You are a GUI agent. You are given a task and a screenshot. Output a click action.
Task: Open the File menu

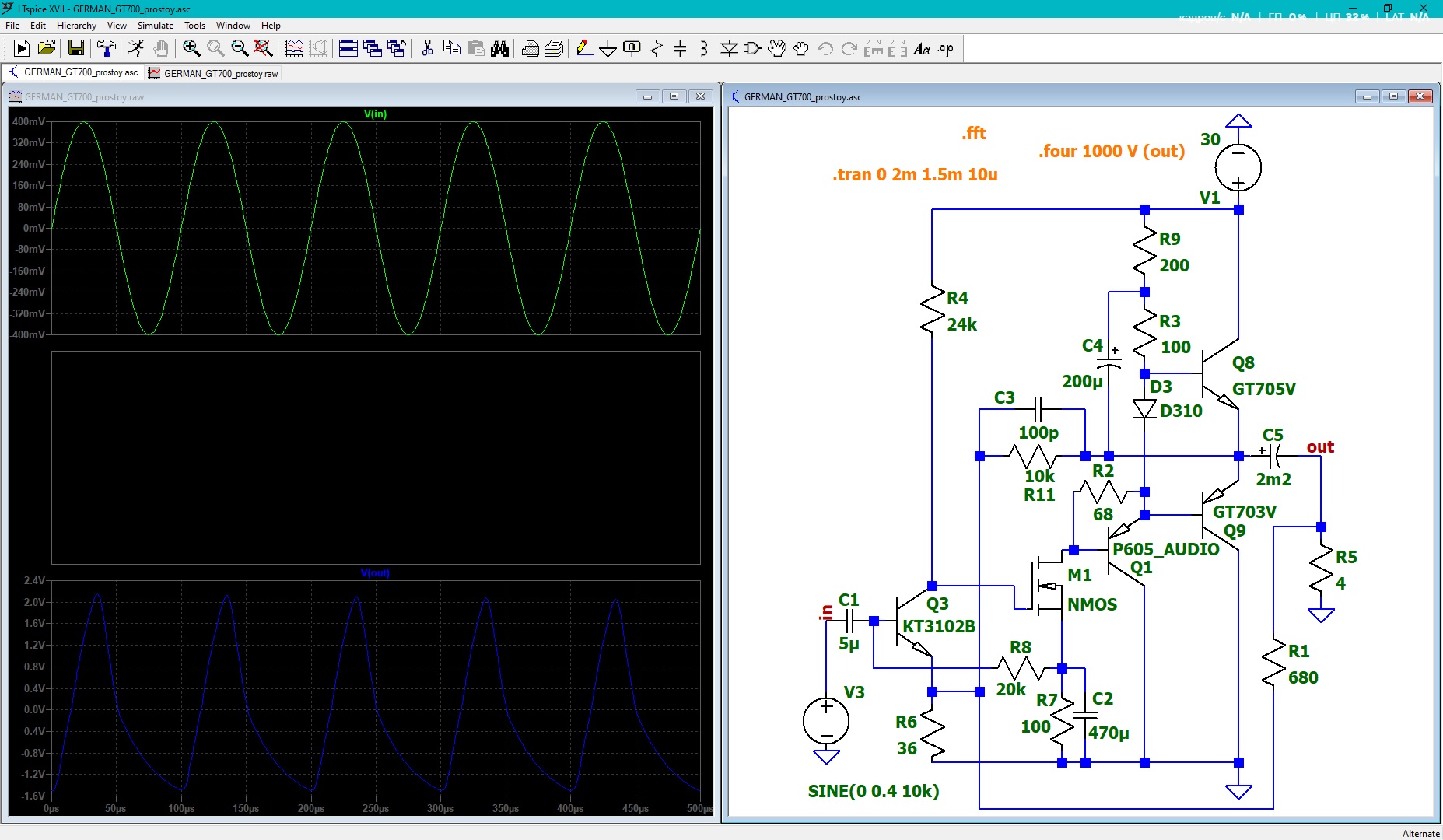click(x=12, y=26)
